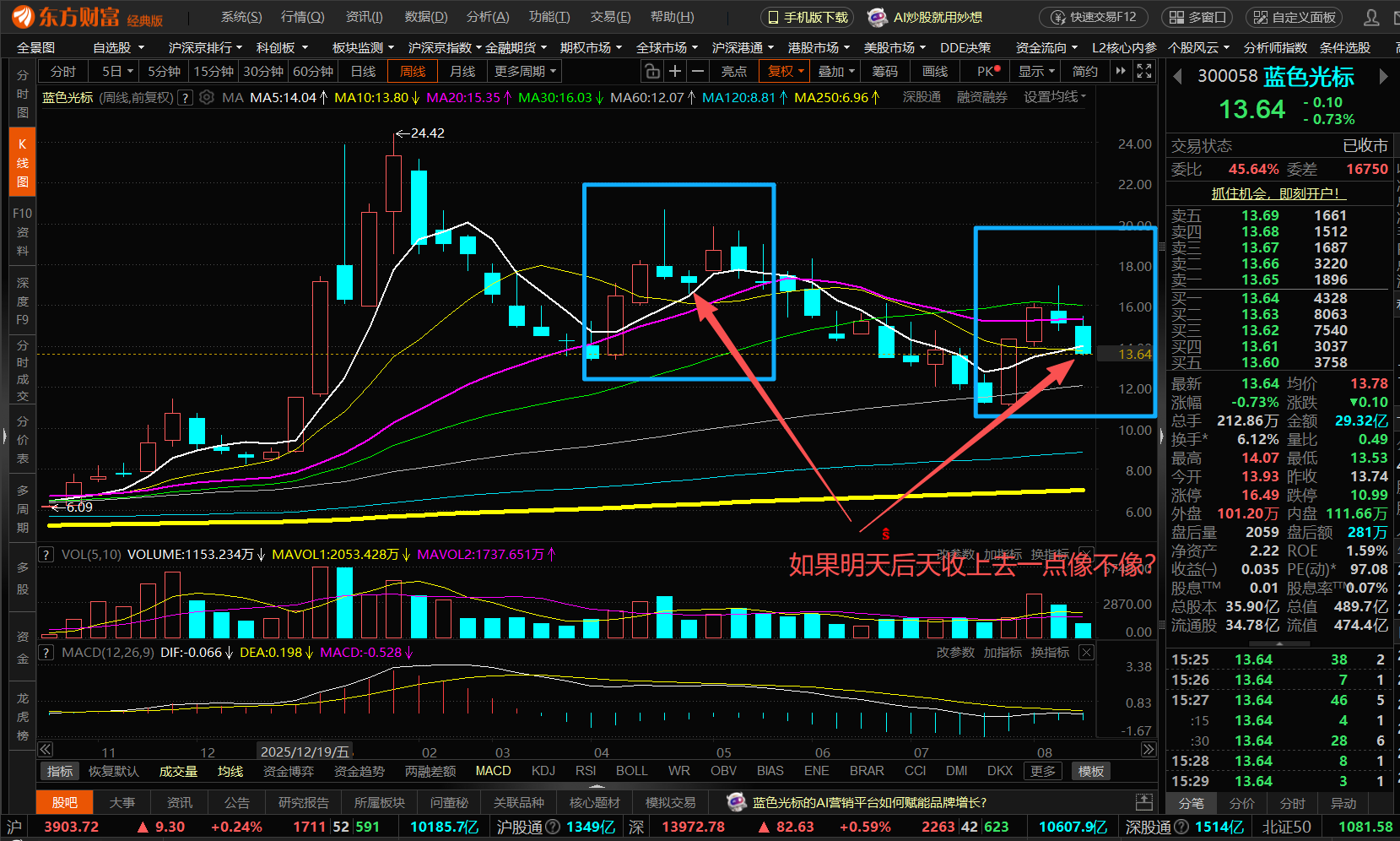Enable the 画线 drawing tools
The width and height of the screenshot is (1400, 841).
coord(934,72)
